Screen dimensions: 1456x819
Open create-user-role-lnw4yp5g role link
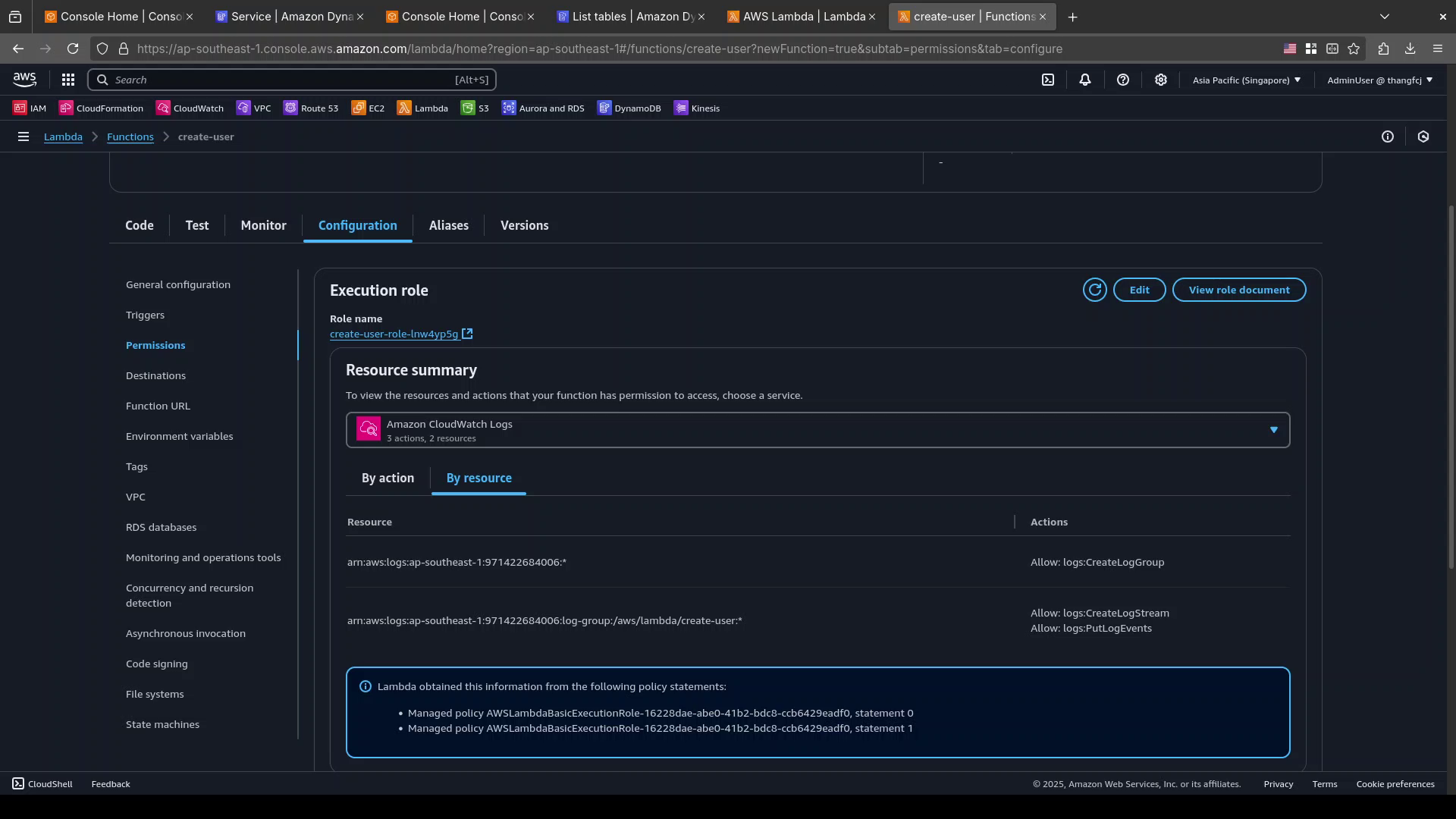(394, 334)
